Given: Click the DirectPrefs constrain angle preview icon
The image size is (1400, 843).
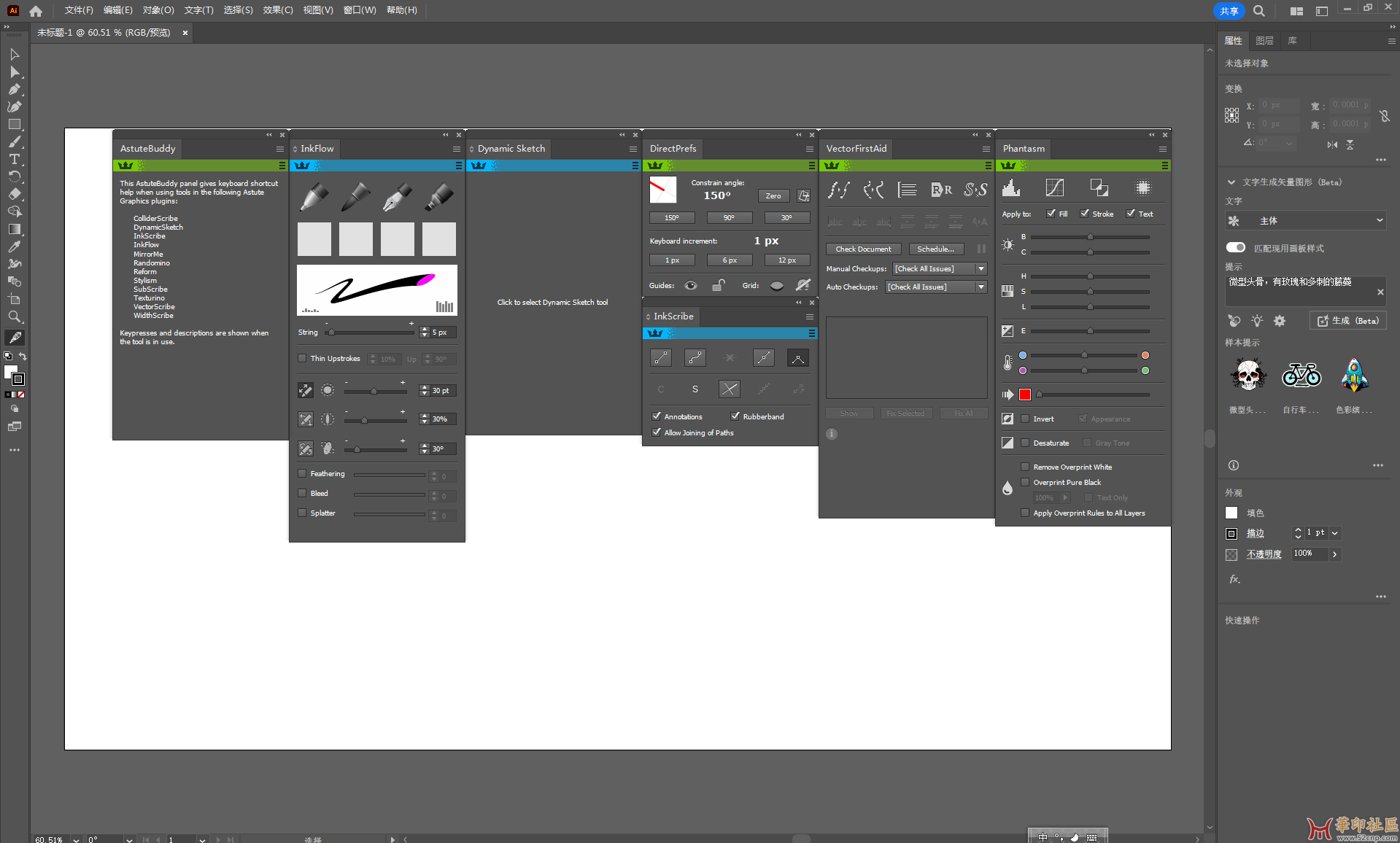Looking at the screenshot, I should tap(663, 190).
